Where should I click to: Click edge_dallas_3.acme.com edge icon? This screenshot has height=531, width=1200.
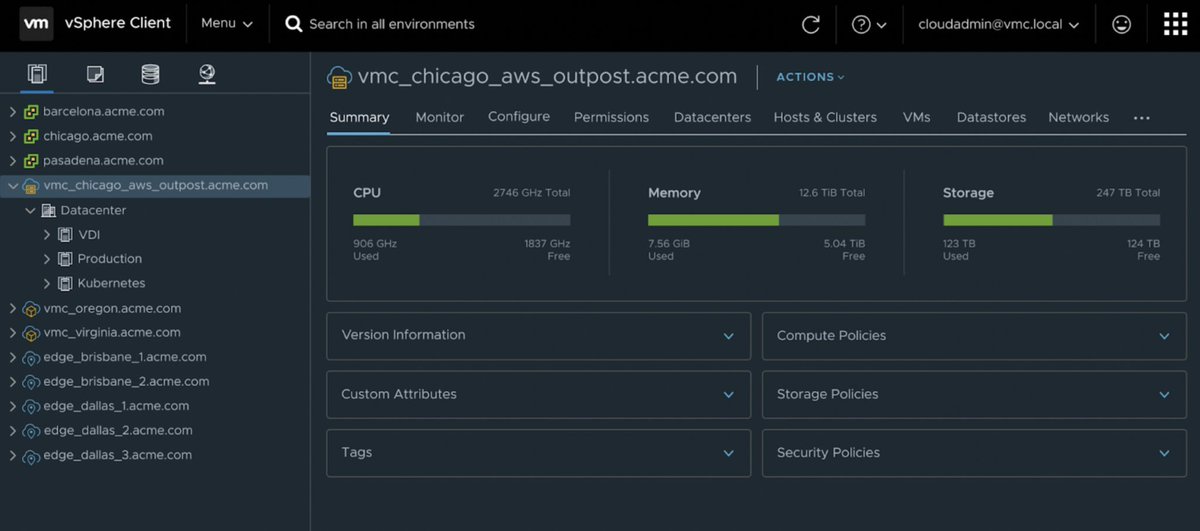(x=31, y=455)
